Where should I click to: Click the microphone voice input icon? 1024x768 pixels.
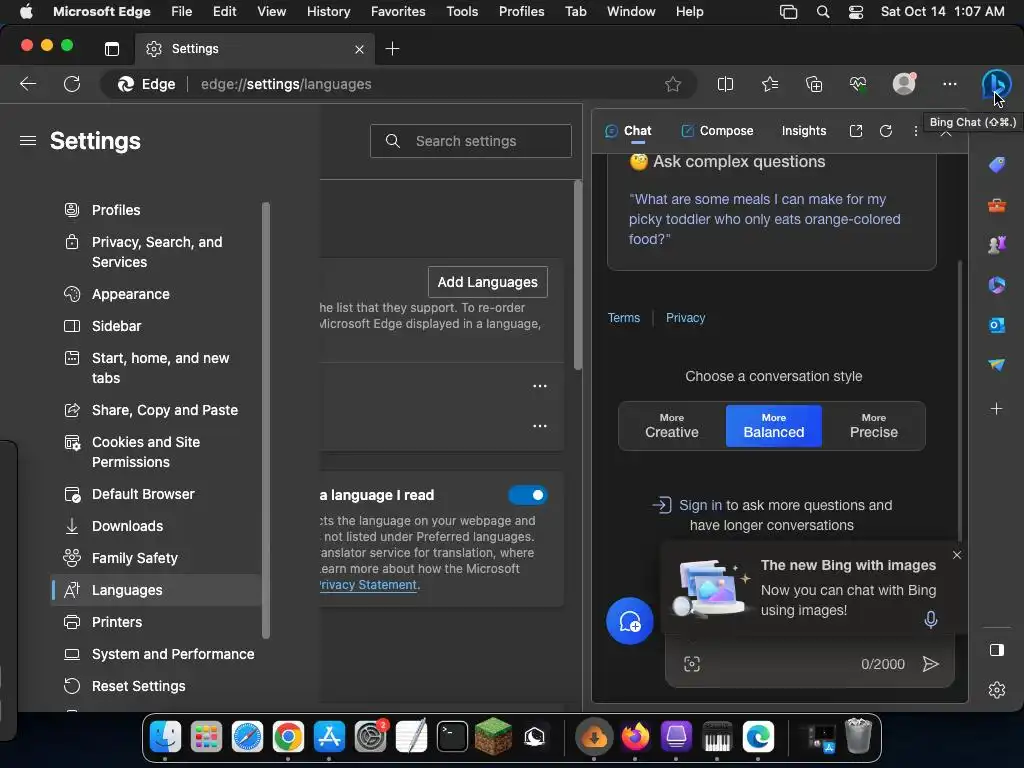click(931, 619)
